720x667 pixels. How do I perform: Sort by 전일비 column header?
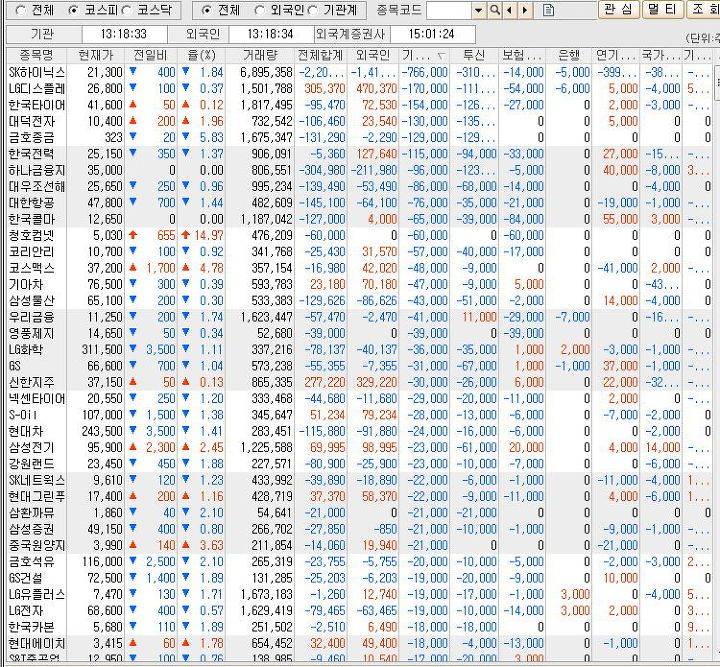(x=151, y=56)
